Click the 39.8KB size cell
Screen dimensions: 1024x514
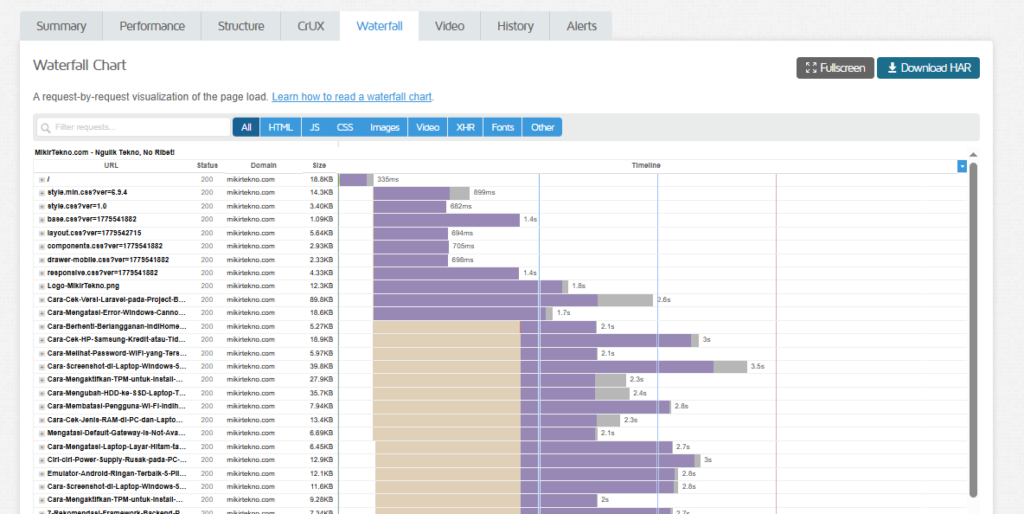323,367
